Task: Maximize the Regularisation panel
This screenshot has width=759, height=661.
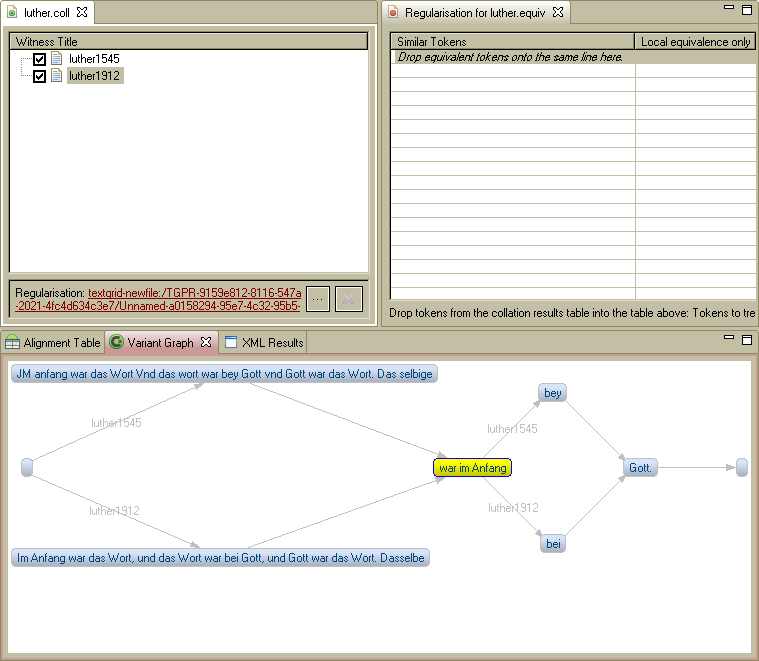Action: coord(746,9)
